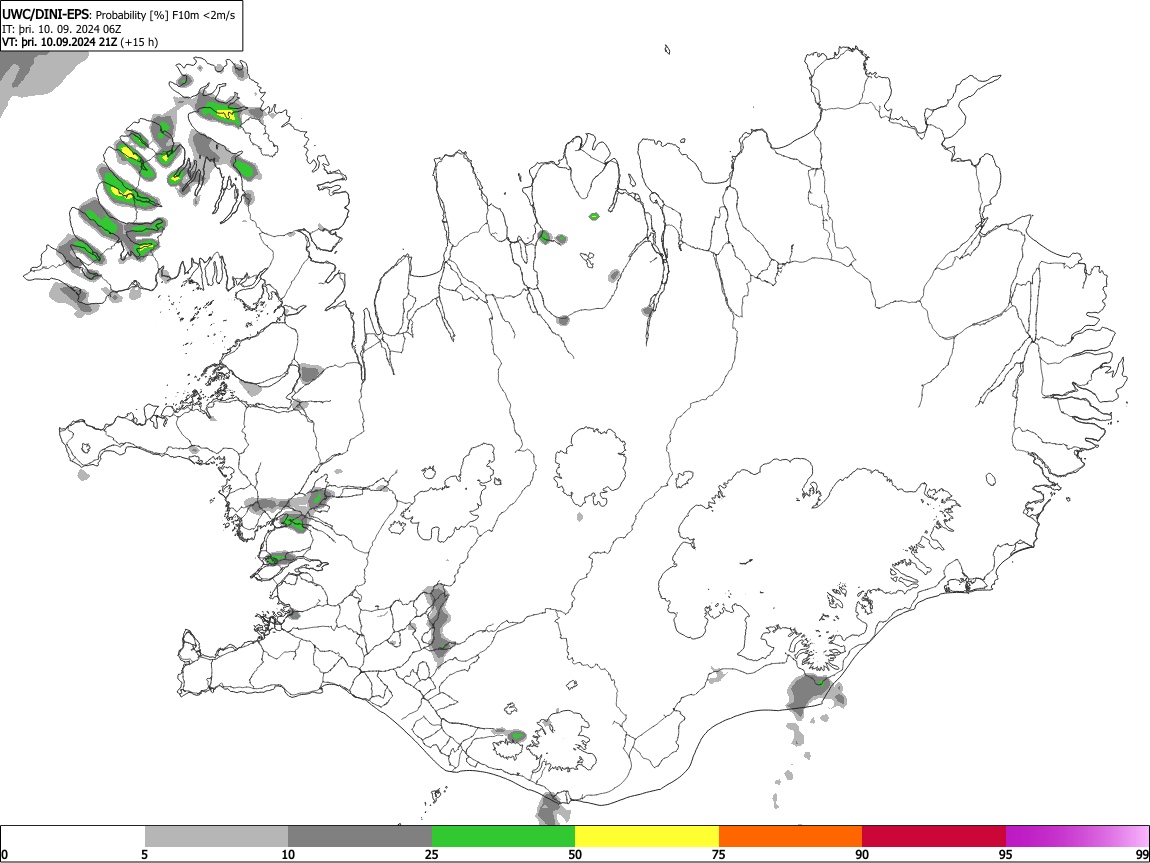Click the white 0-5% legend segment
This screenshot has width=1150, height=863.
coord(73,837)
